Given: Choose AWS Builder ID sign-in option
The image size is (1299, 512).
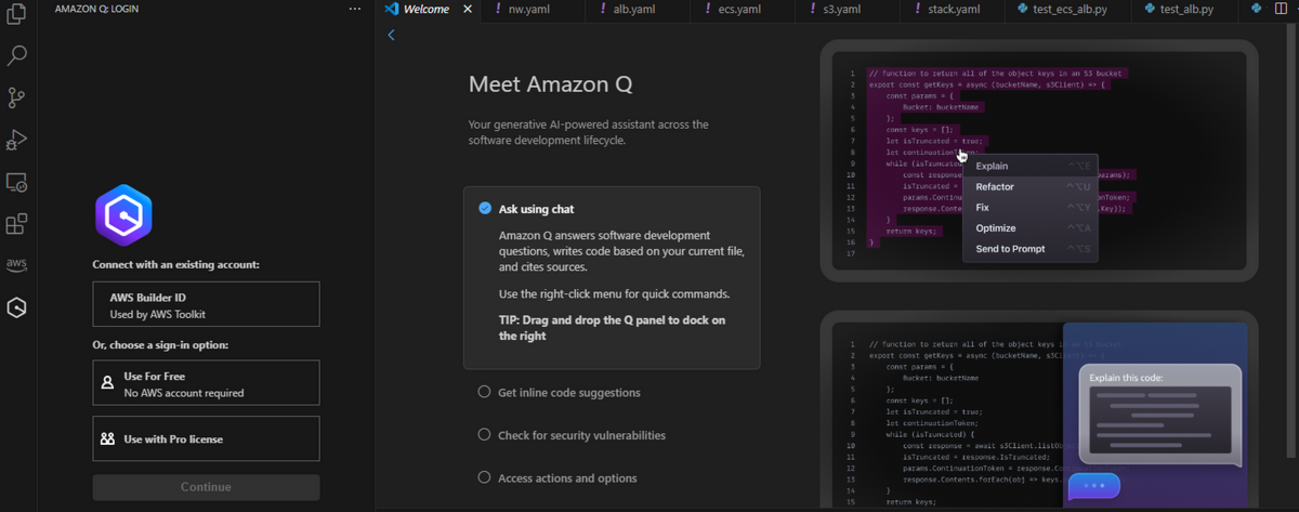Looking at the screenshot, I should (x=206, y=305).
